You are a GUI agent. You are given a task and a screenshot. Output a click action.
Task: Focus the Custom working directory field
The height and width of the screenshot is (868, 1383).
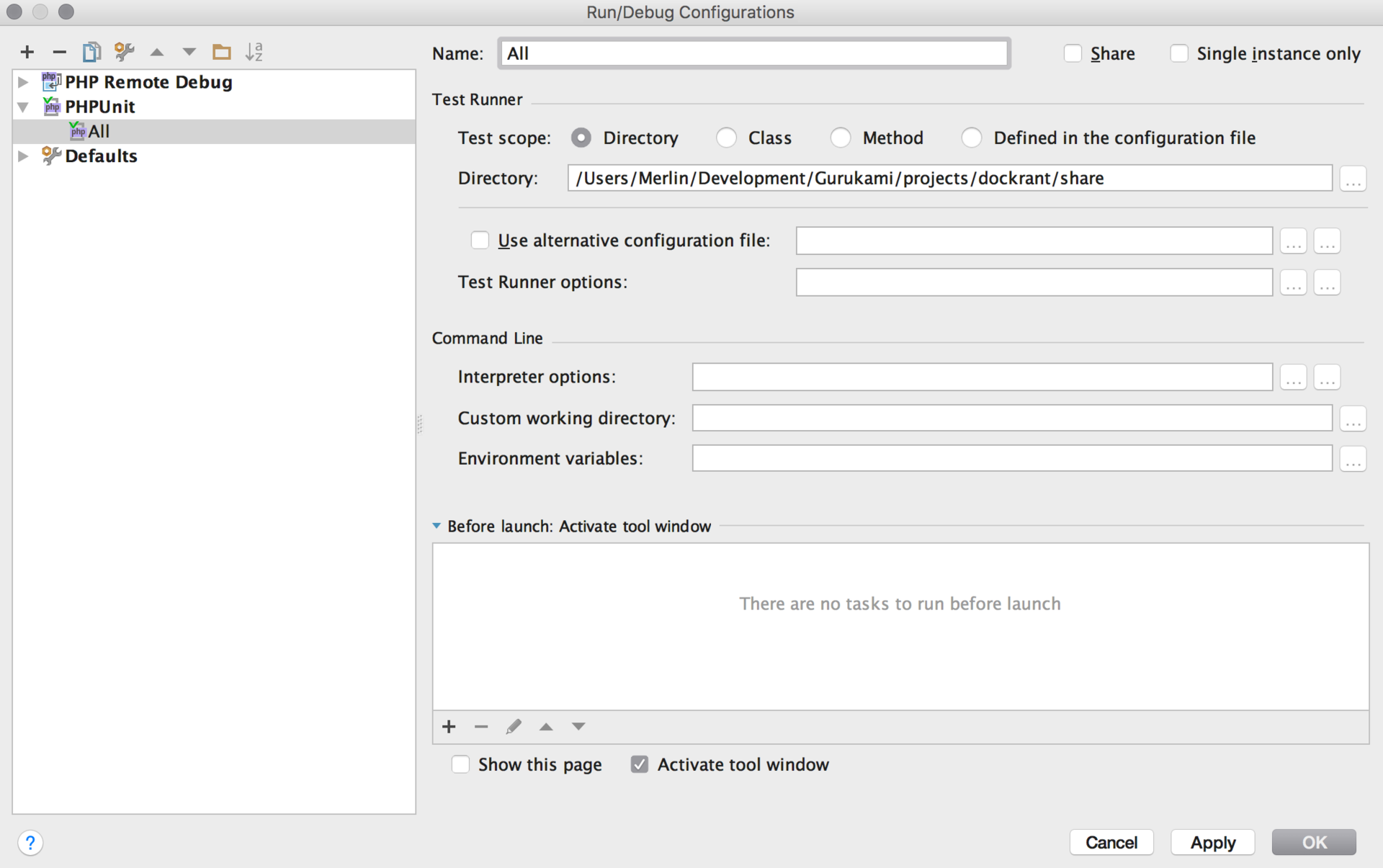point(1012,418)
